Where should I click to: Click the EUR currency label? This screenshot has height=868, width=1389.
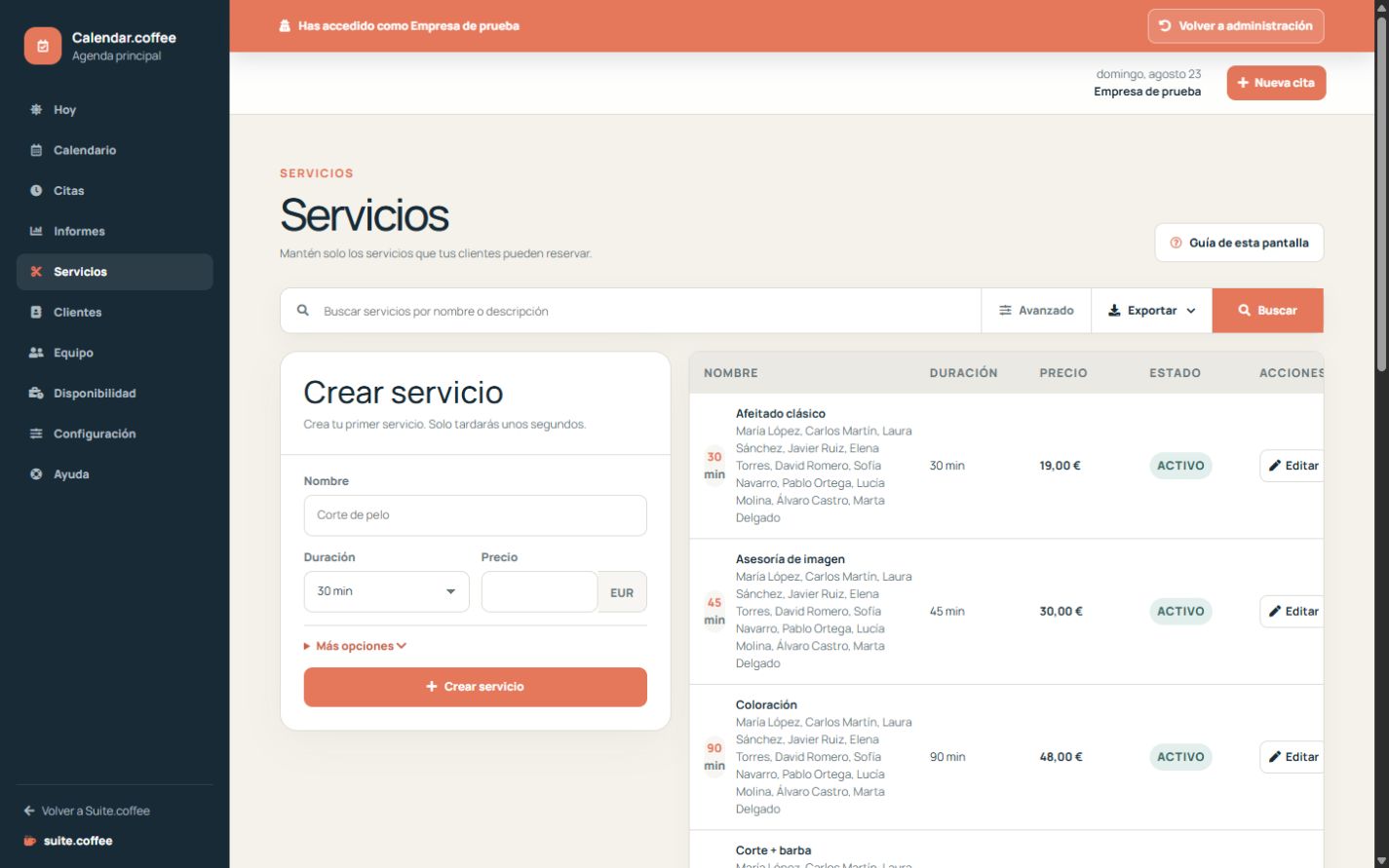point(622,592)
